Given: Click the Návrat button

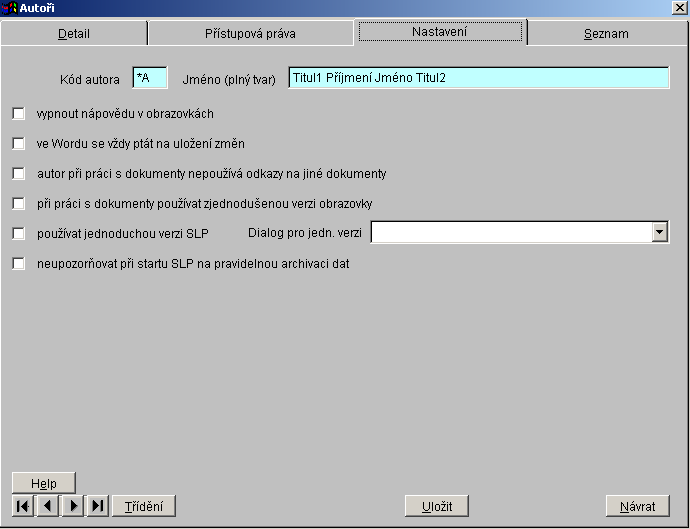Looking at the screenshot, I should coord(637,506).
